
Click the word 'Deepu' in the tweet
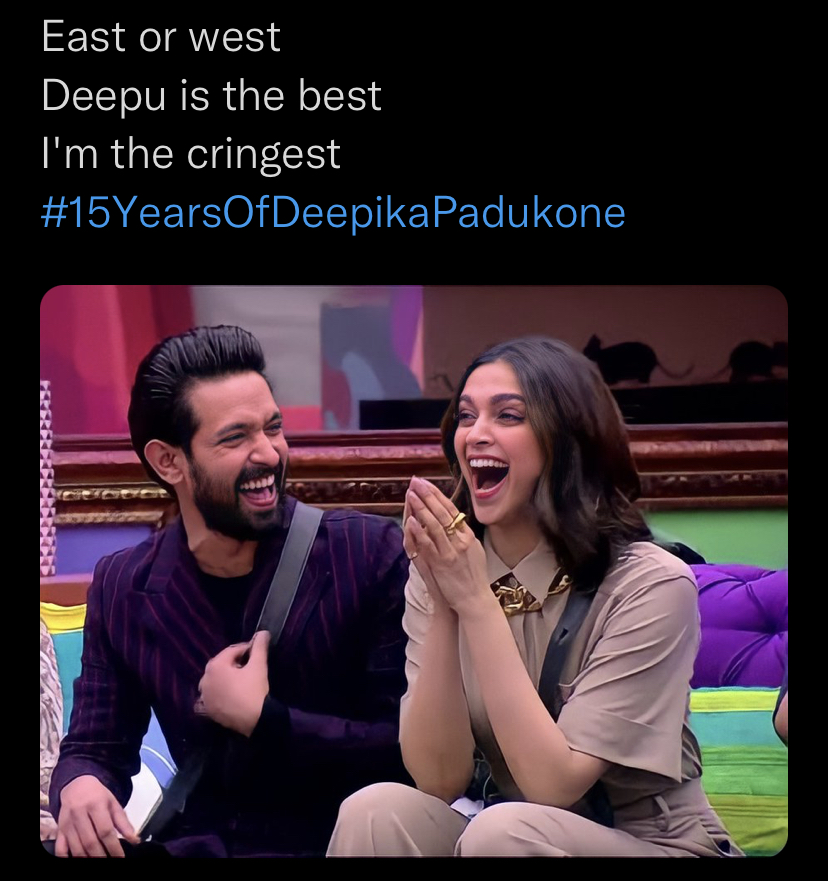(x=103, y=96)
